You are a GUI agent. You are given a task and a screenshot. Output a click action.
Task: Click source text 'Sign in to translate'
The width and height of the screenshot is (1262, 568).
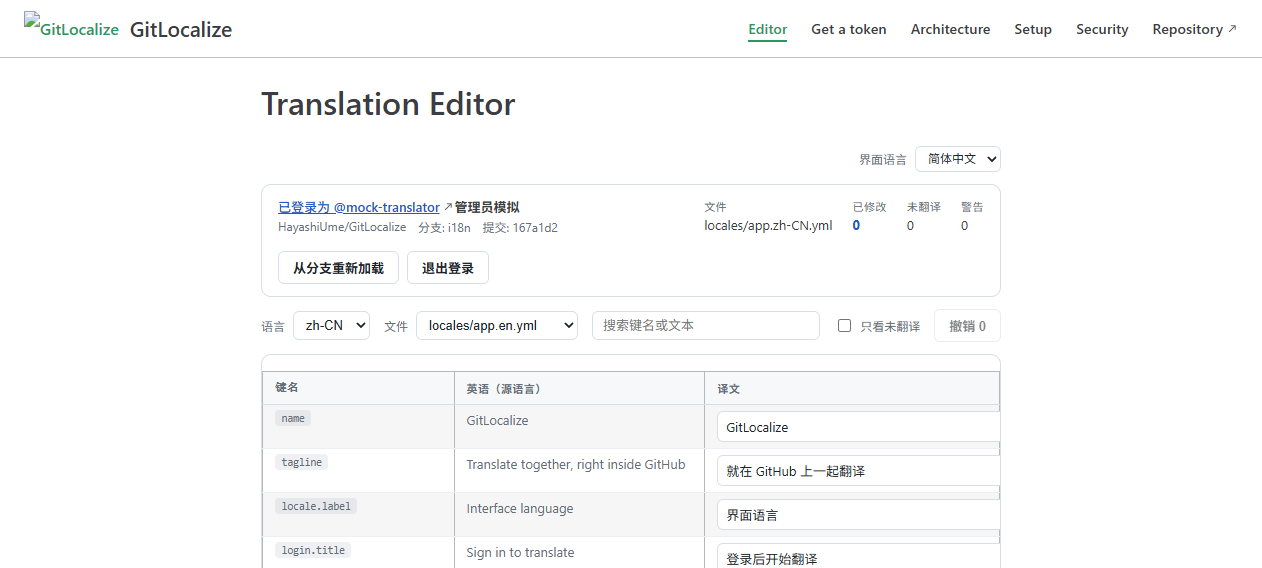click(520, 552)
